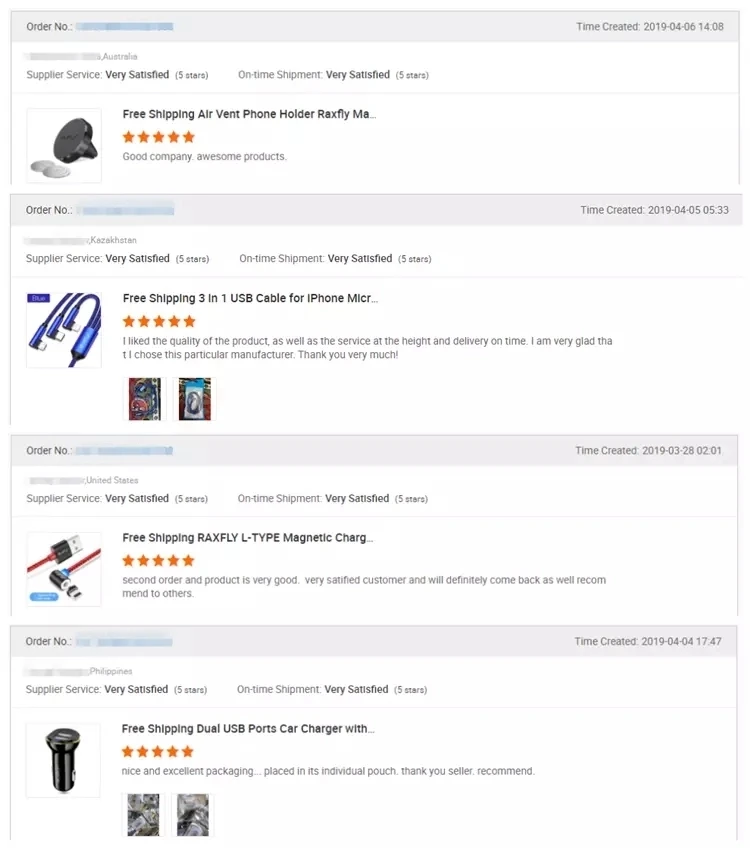Viewport: 750px width, 848px height.
Task: Open Free Shipping 3 in 1 USB Cable title
Action: 250,298
